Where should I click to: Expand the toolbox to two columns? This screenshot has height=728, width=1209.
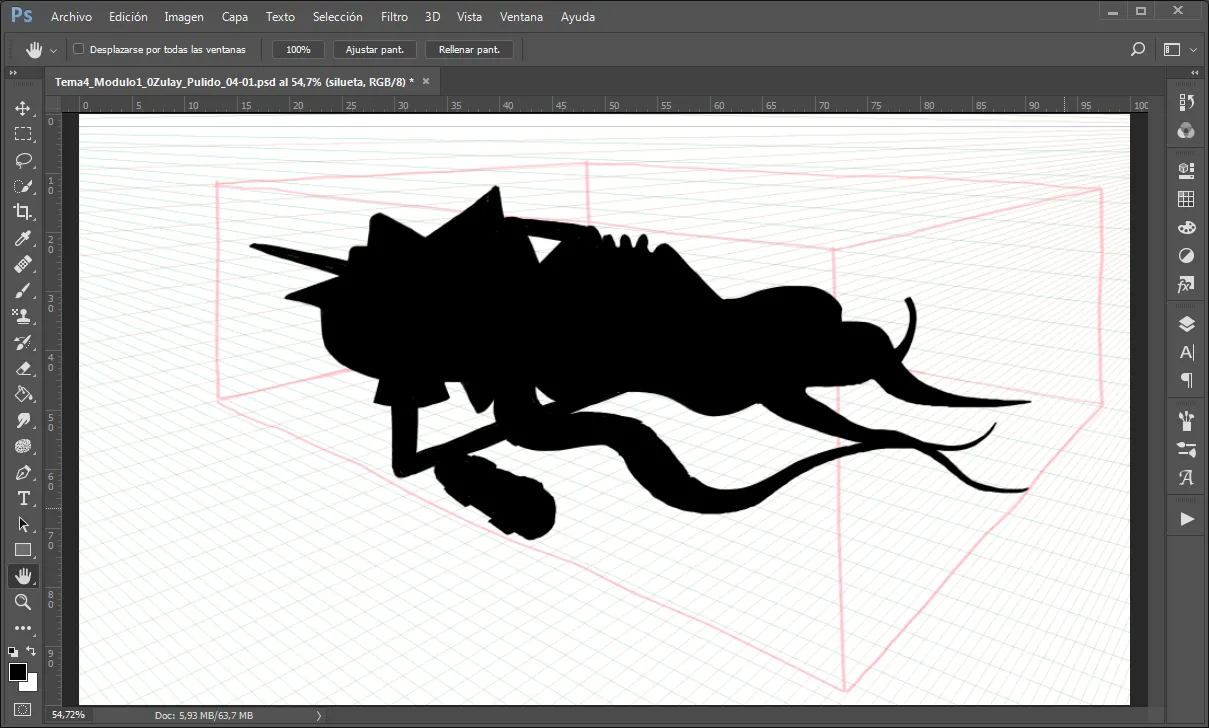(x=13, y=73)
